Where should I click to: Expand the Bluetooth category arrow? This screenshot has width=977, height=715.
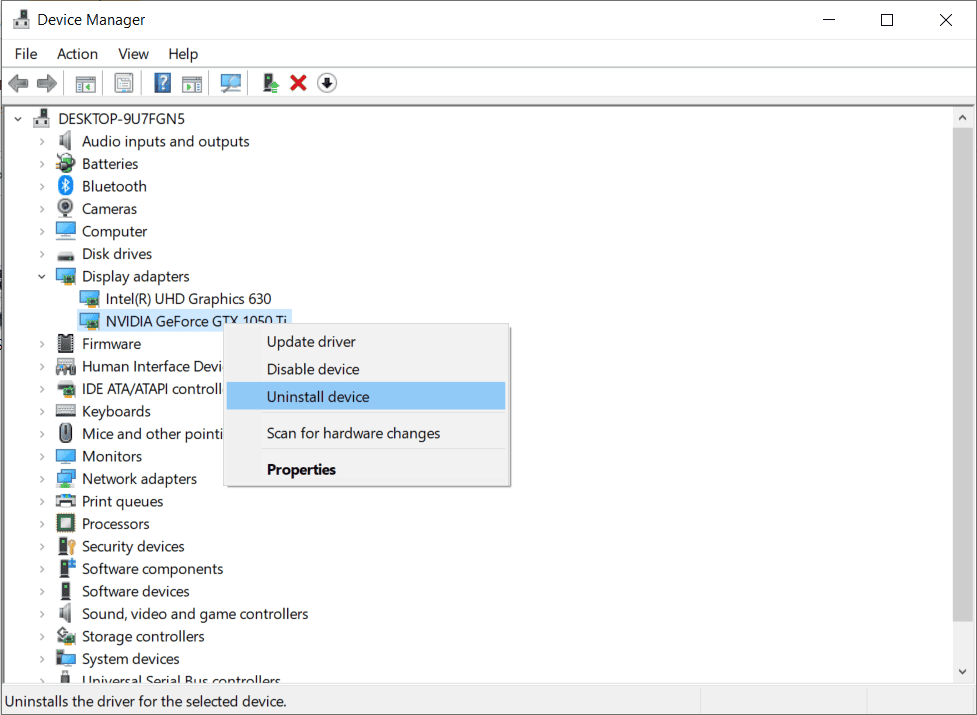pos(42,186)
